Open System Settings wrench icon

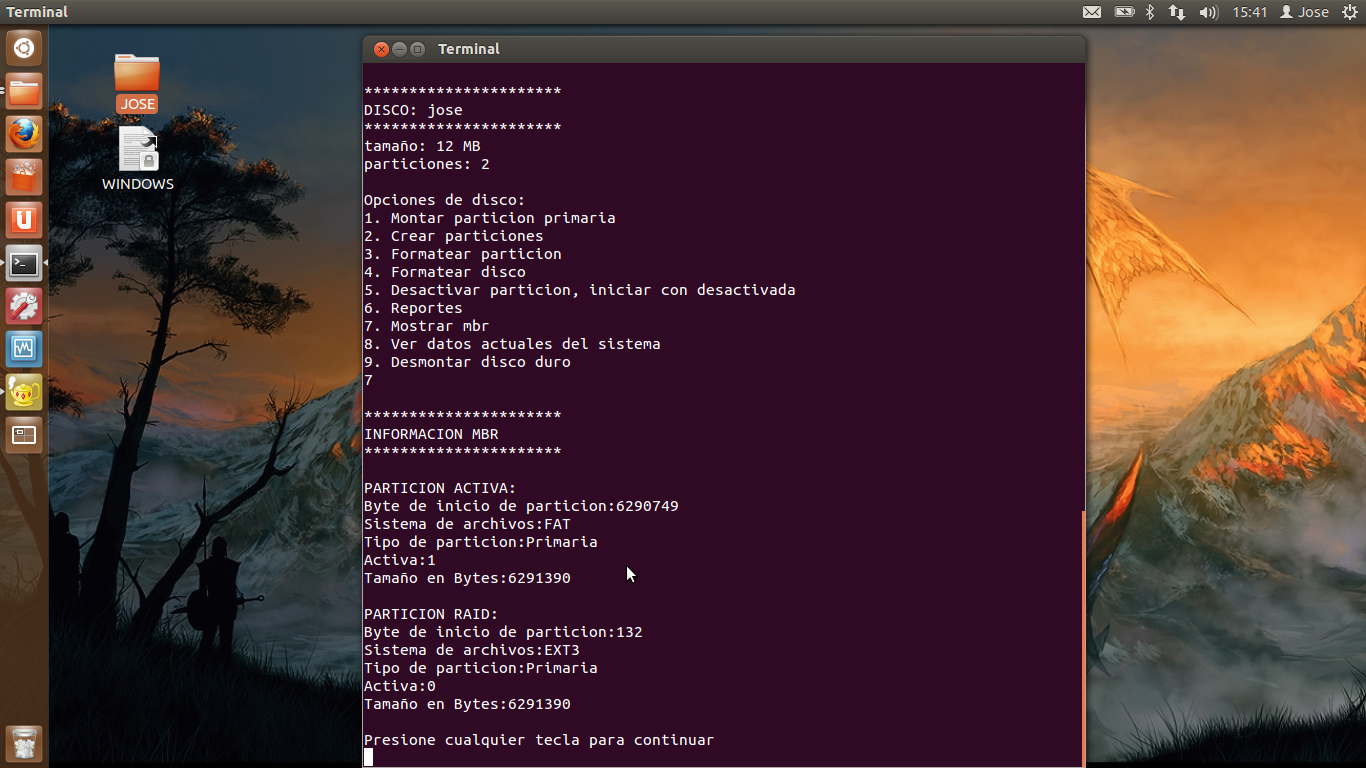click(x=24, y=306)
